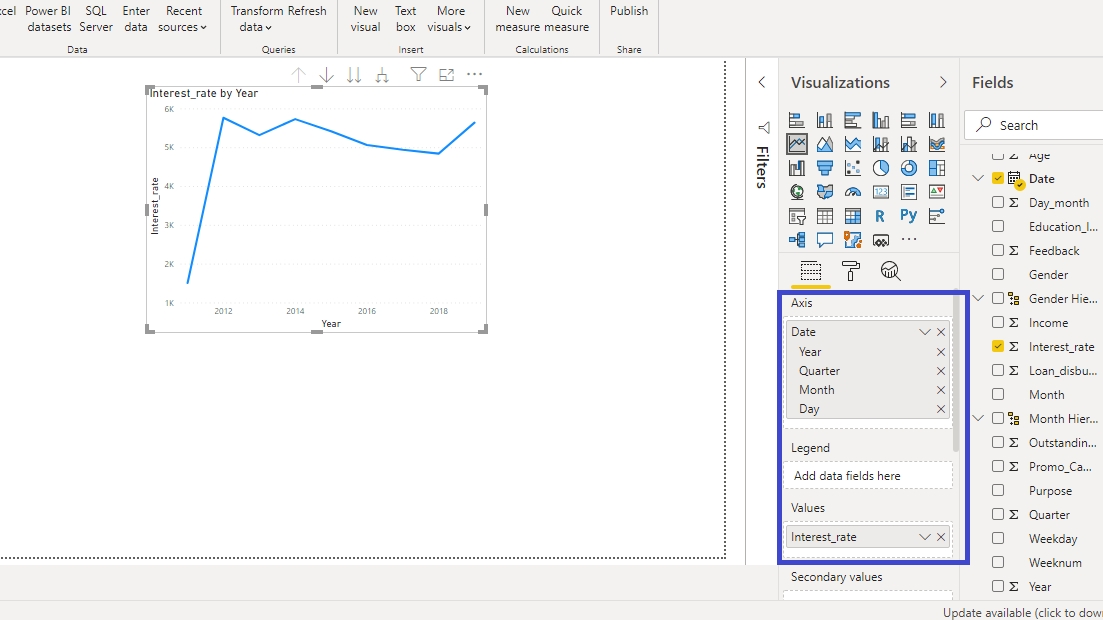Image resolution: width=1103 pixels, height=620 pixels.
Task: Uncheck the Interest_rate field
Action: point(998,347)
